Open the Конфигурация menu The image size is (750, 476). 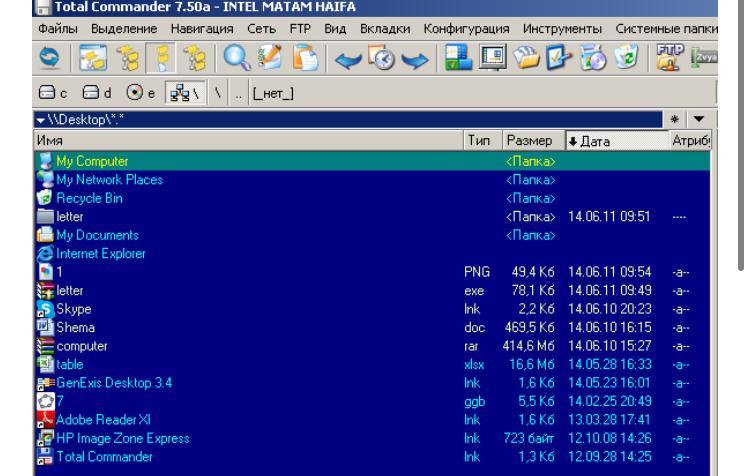[466, 29]
